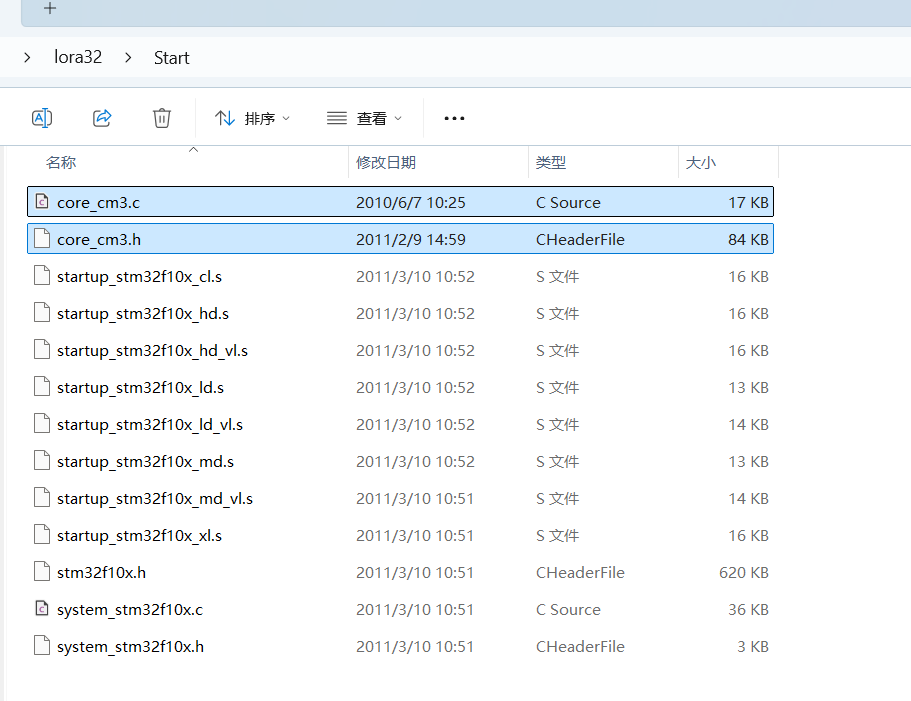
Task: Expand chevron between lora32 and Start
Action: click(128, 57)
